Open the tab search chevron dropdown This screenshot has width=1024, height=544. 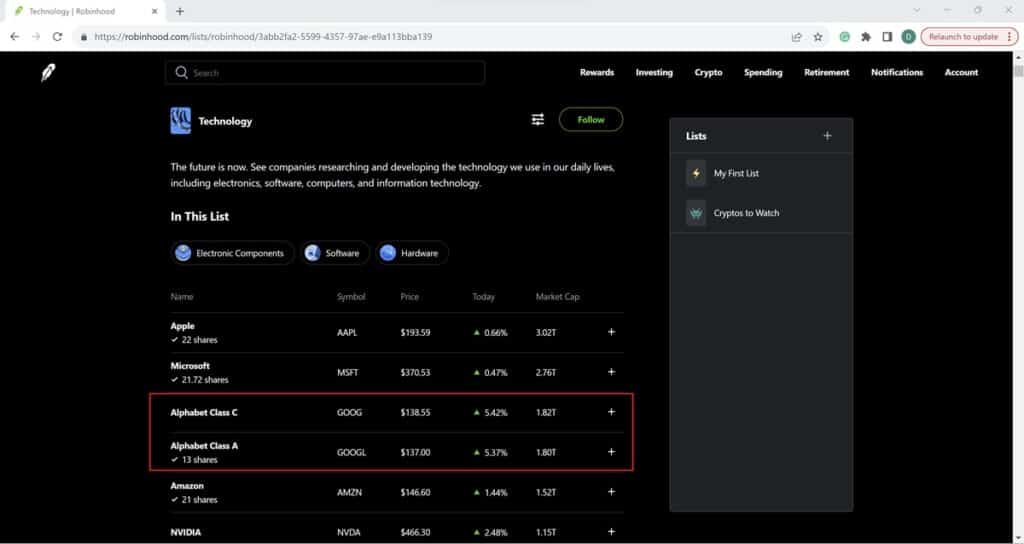[916, 10]
